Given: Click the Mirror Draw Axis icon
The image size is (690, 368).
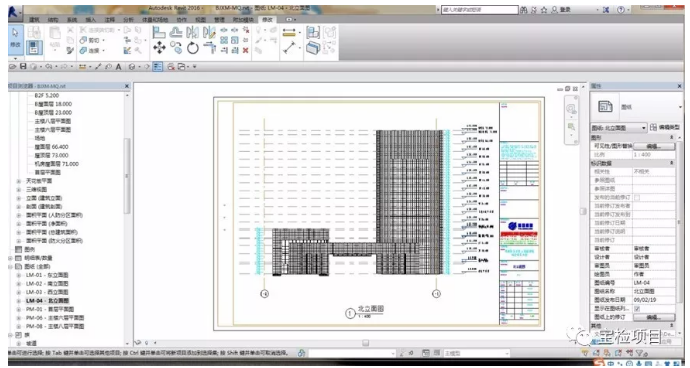Looking at the screenshot, I should [209, 32].
